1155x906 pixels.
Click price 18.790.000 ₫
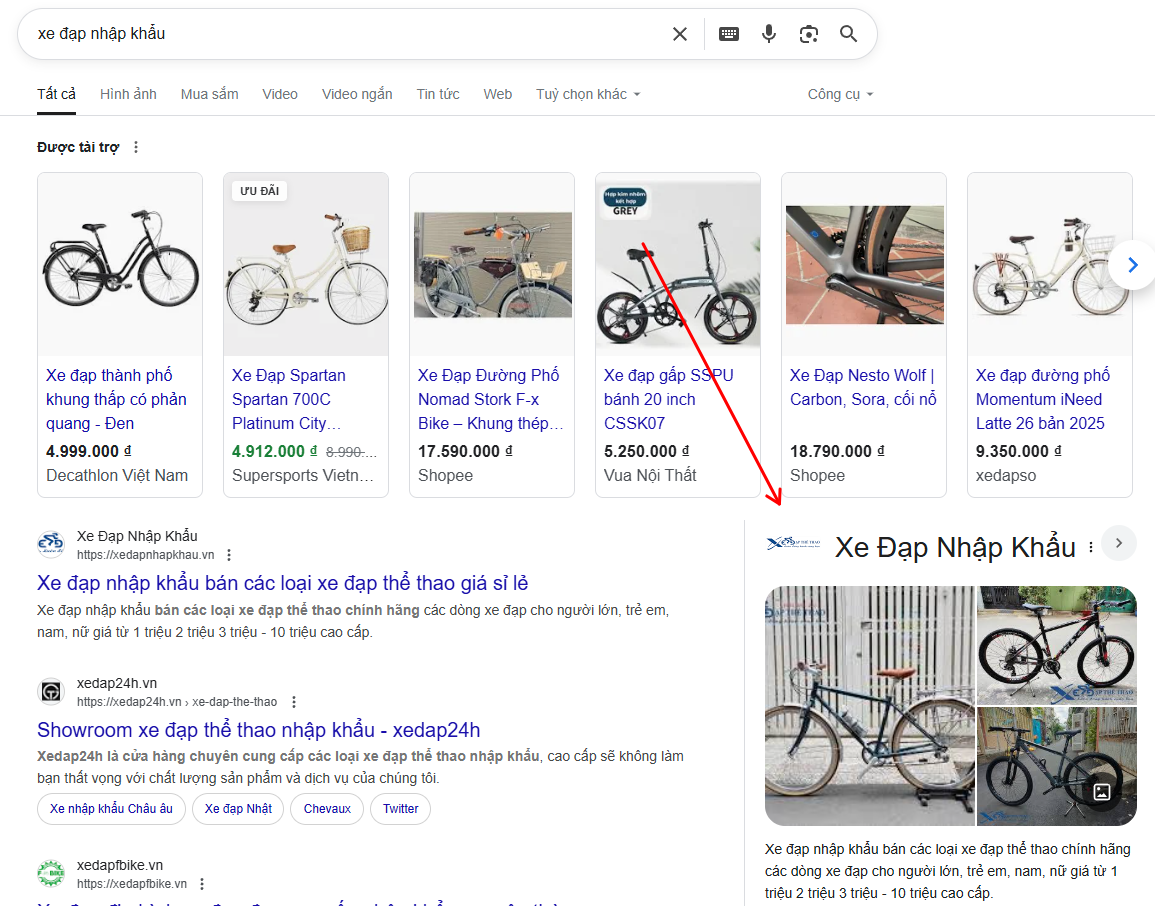click(x=838, y=451)
